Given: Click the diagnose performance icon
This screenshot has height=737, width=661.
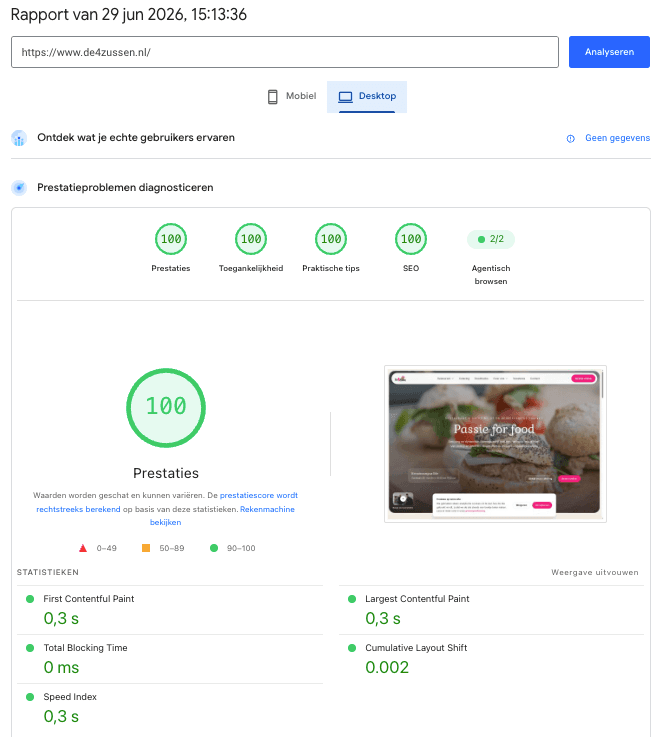Looking at the screenshot, I should pyautogui.click(x=19, y=188).
